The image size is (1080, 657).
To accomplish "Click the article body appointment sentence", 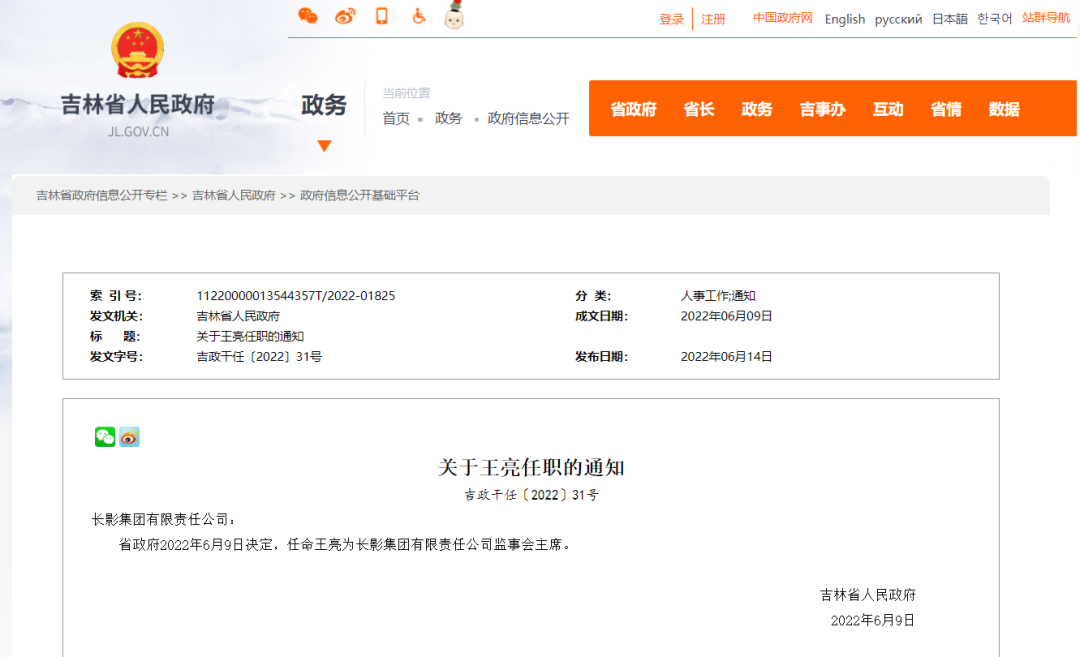I will 345,545.
